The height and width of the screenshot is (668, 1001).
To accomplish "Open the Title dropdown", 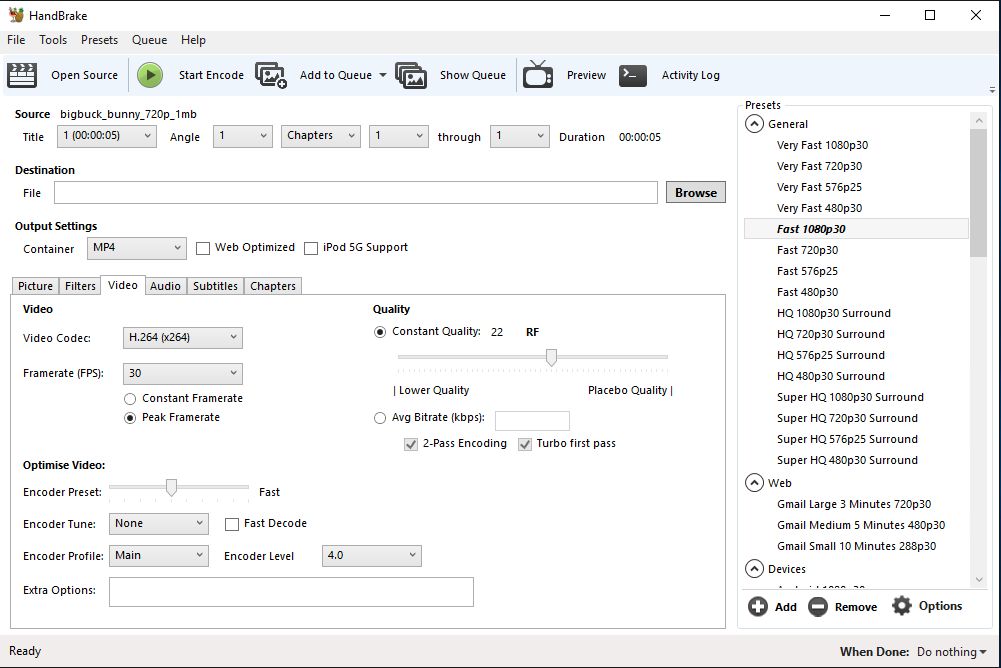I will click(107, 136).
